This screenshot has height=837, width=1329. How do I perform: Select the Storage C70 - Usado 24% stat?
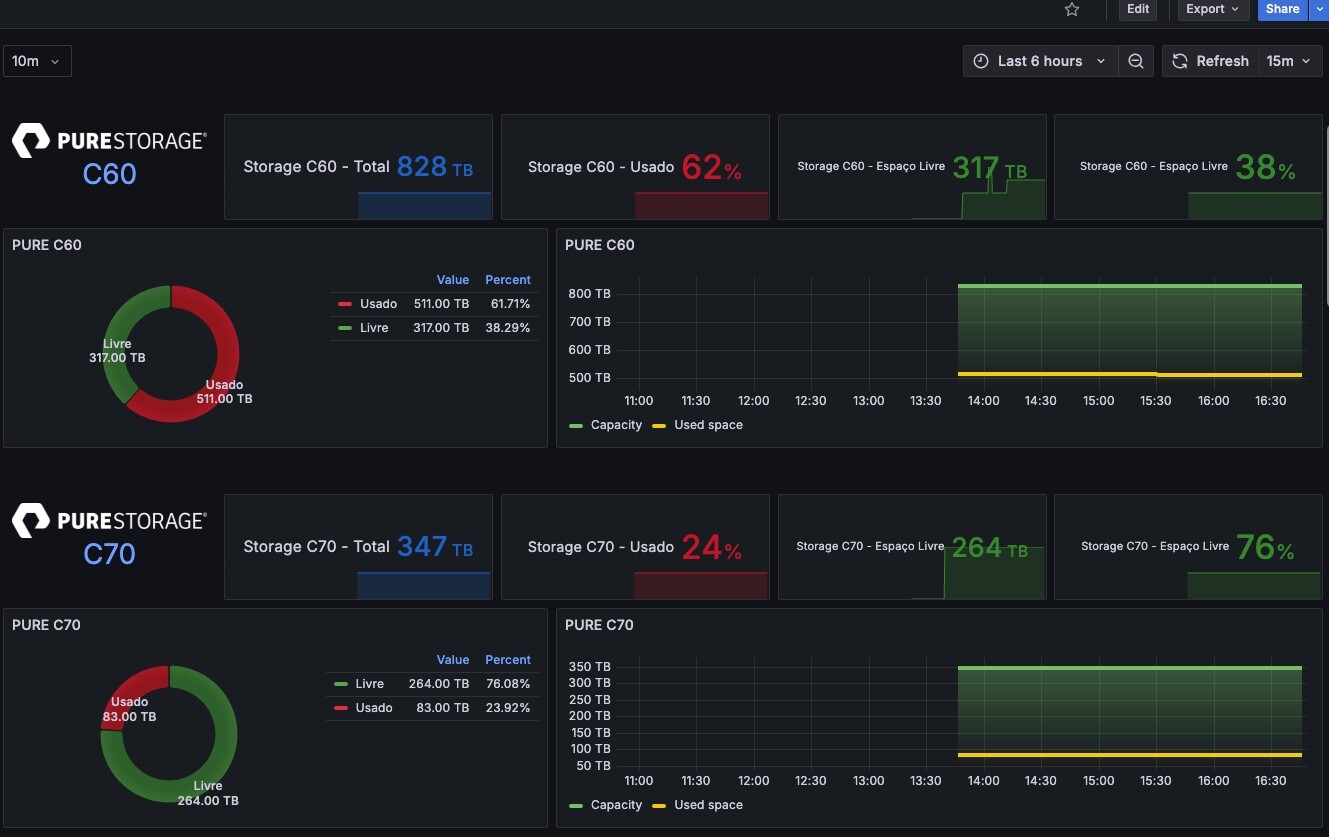(635, 547)
